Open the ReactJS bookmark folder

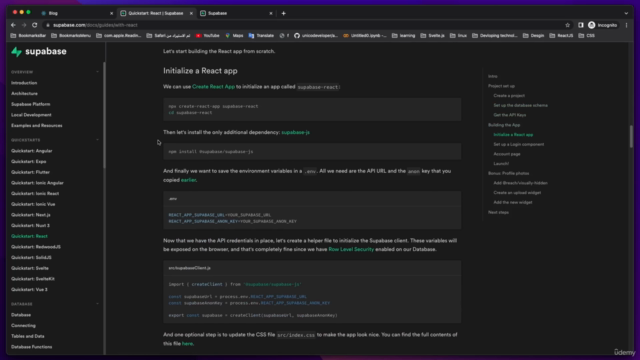click(x=561, y=36)
